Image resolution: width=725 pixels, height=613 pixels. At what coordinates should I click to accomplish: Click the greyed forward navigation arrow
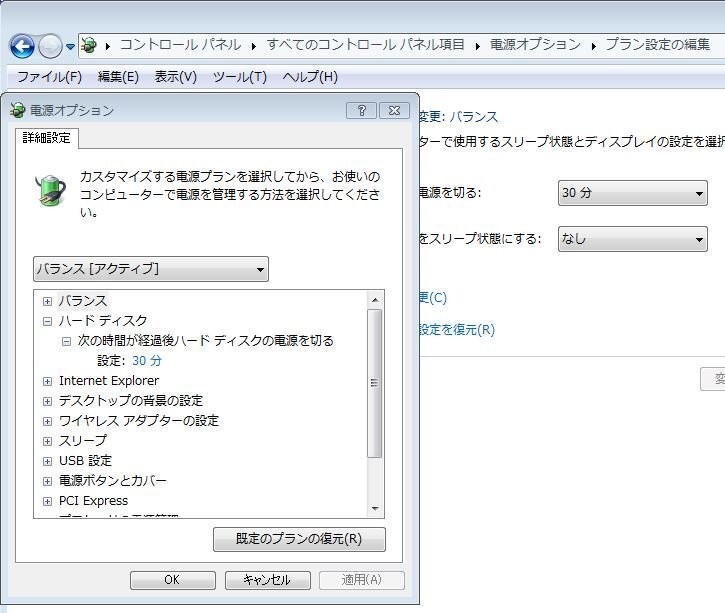pos(50,46)
